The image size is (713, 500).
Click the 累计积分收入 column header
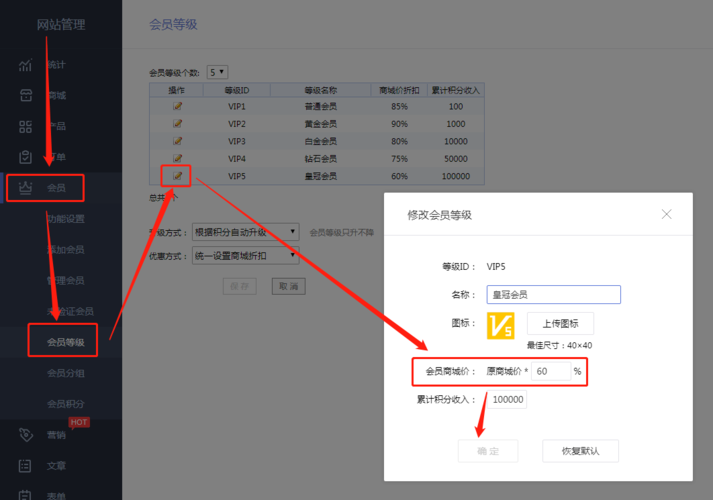tap(456, 90)
